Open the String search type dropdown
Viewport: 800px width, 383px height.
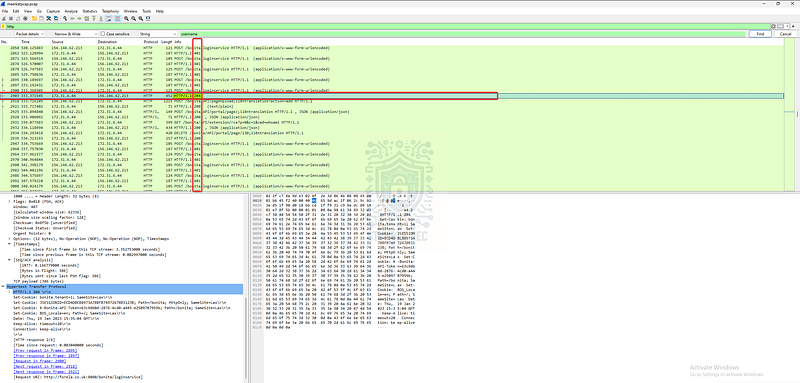tap(158, 34)
